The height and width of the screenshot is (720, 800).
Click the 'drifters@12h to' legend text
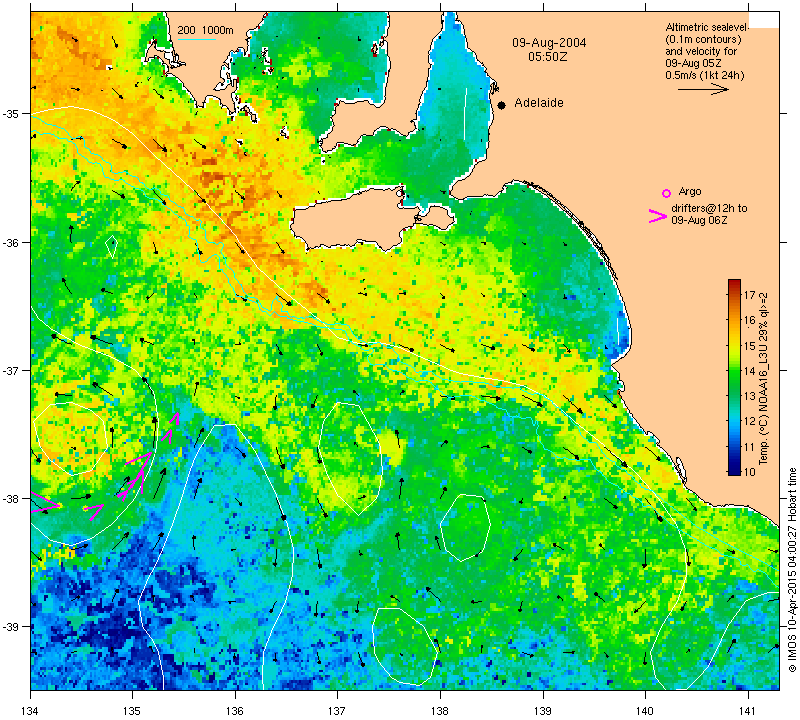pos(709,208)
